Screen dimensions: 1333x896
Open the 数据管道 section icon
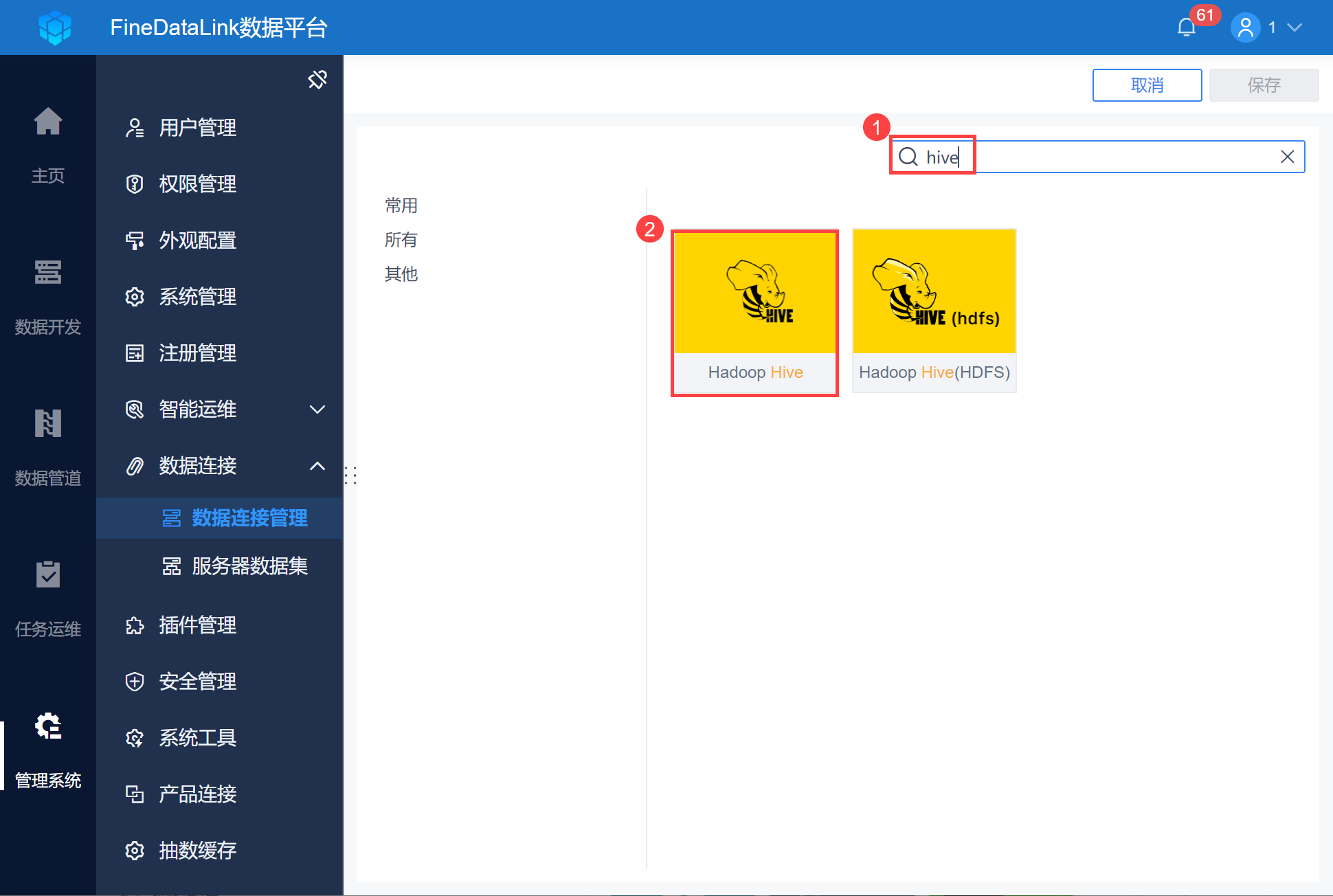tap(48, 424)
